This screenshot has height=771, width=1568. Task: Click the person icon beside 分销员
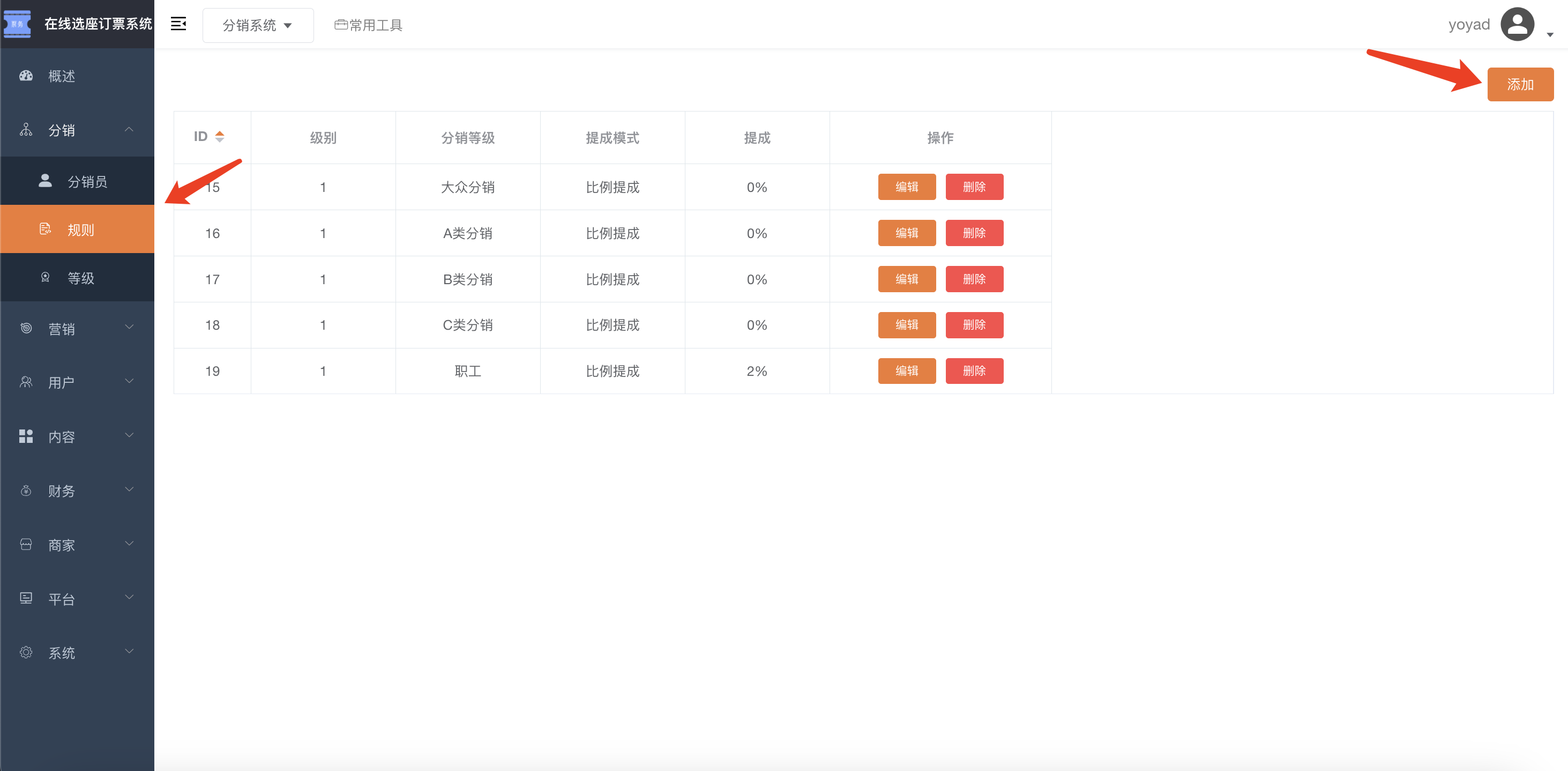tap(45, 180)
